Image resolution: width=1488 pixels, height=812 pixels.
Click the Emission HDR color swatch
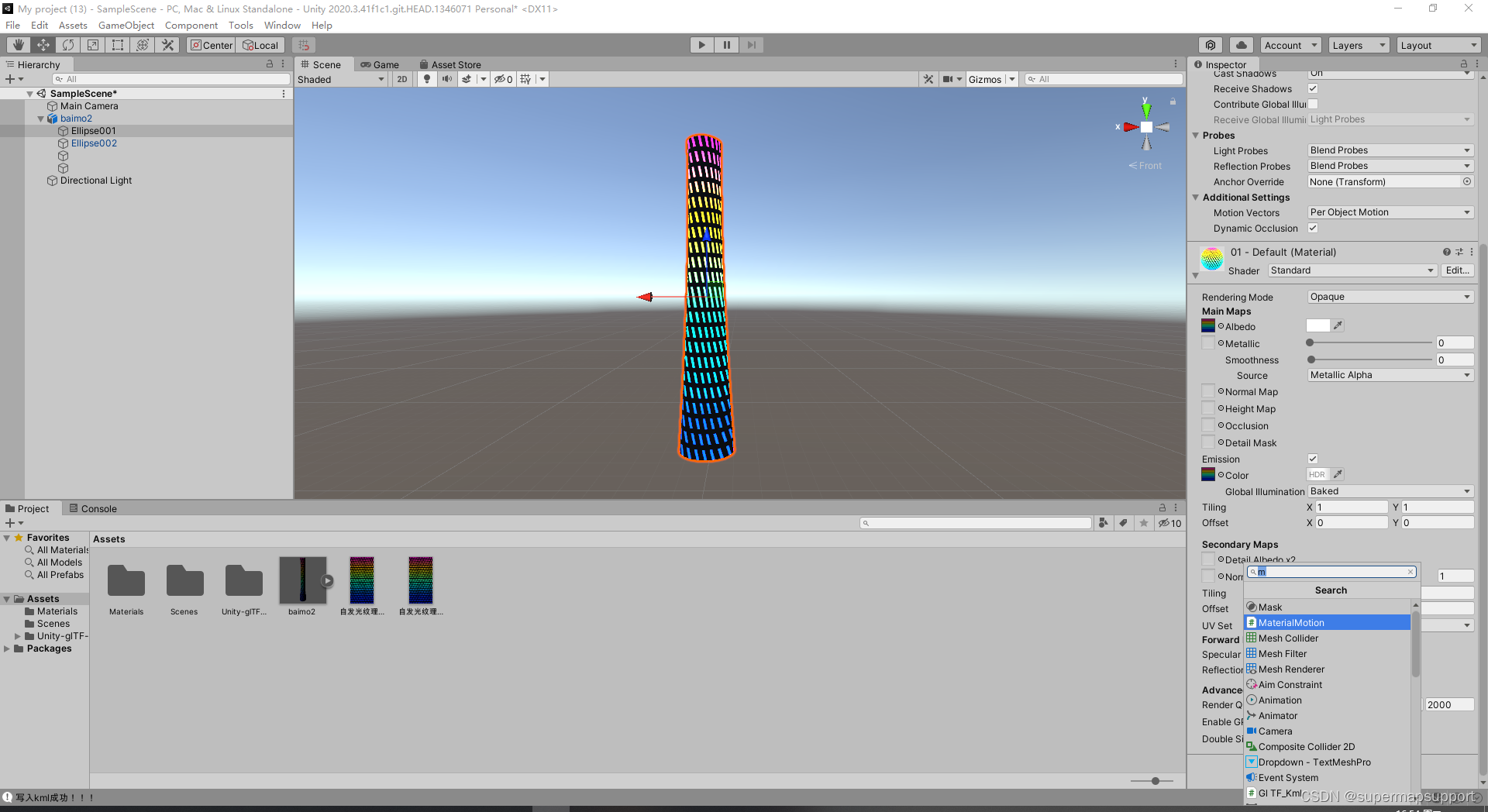coord(1318,474)
